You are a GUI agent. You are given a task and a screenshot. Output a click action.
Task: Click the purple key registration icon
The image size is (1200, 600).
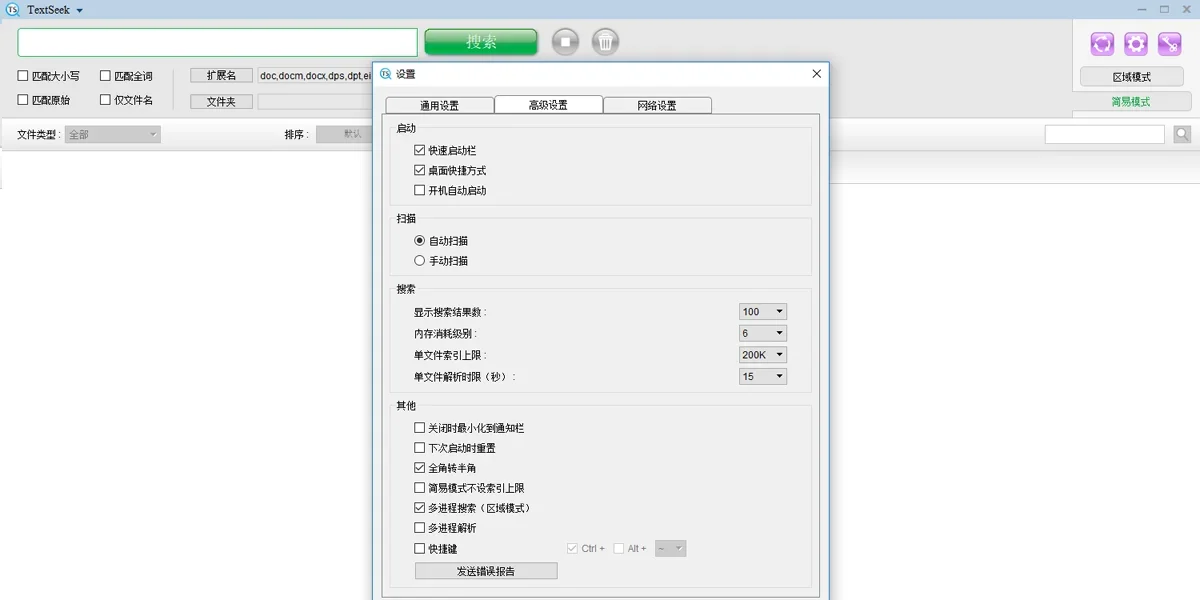(x=1170, y=44)
